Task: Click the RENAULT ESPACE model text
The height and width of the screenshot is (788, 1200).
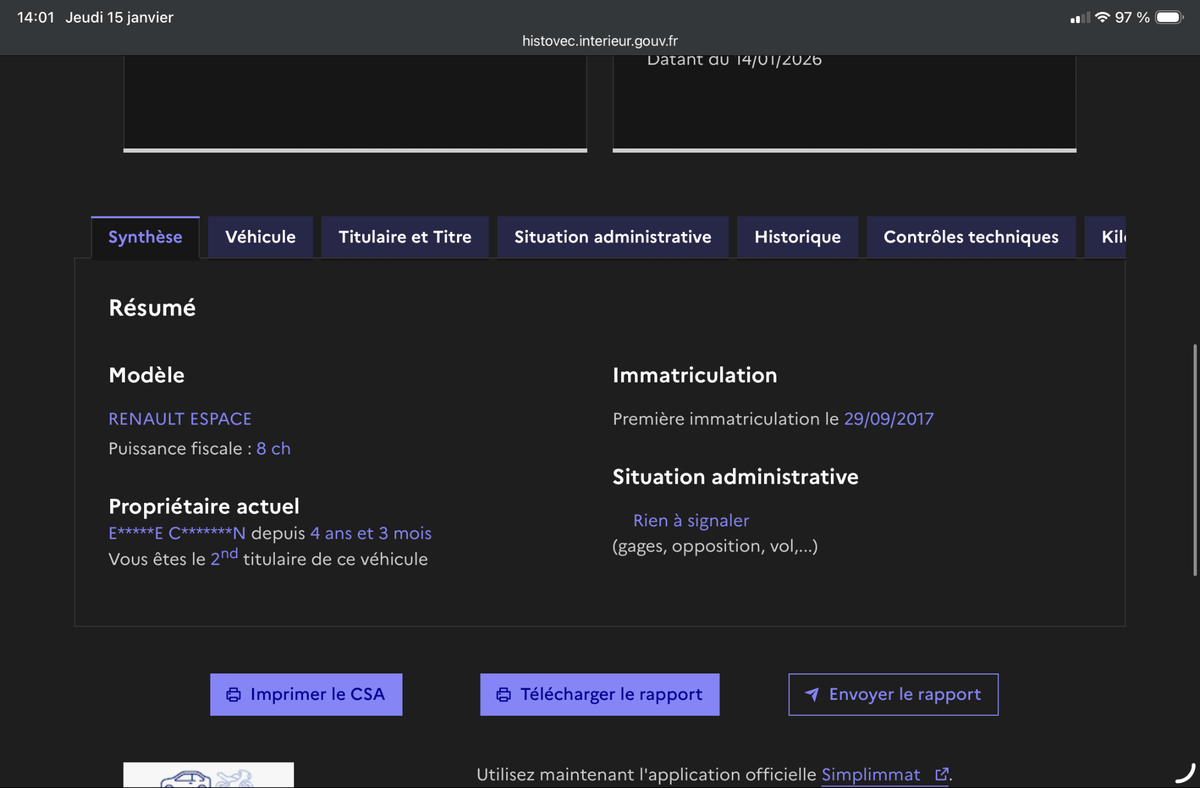Action: click(180, 419)
